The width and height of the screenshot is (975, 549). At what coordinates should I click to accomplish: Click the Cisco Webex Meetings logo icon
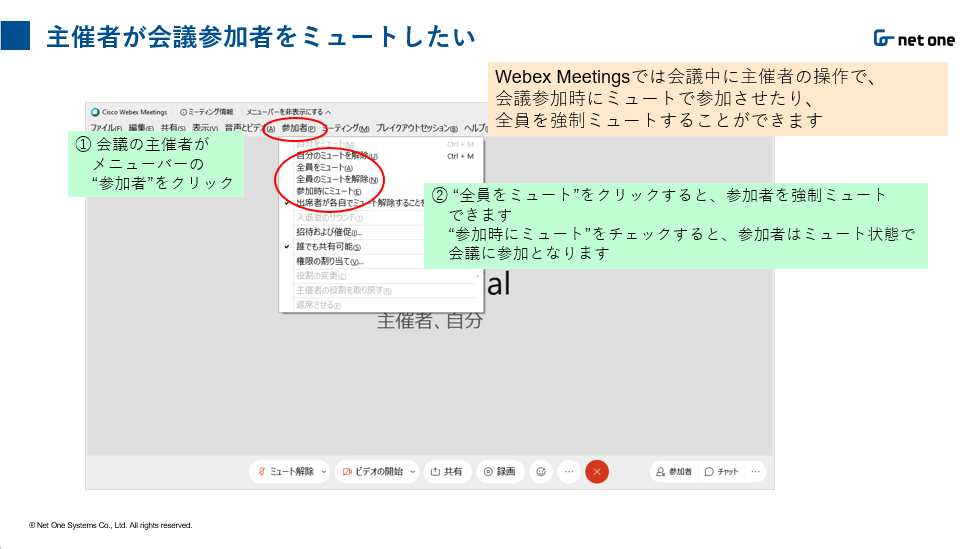click(x=95, y=113)
